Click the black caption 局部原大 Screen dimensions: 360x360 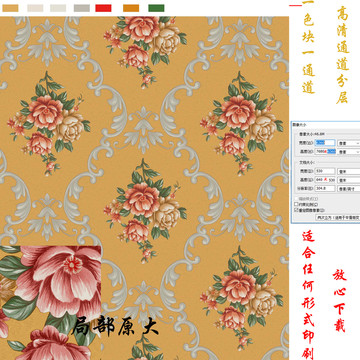(x=115, y=327)
